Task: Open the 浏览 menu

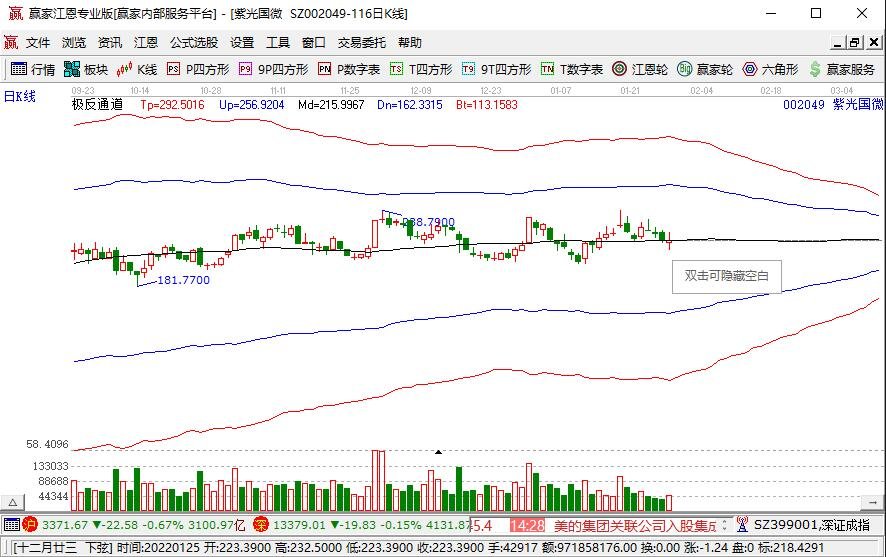Action: [74, 42]
